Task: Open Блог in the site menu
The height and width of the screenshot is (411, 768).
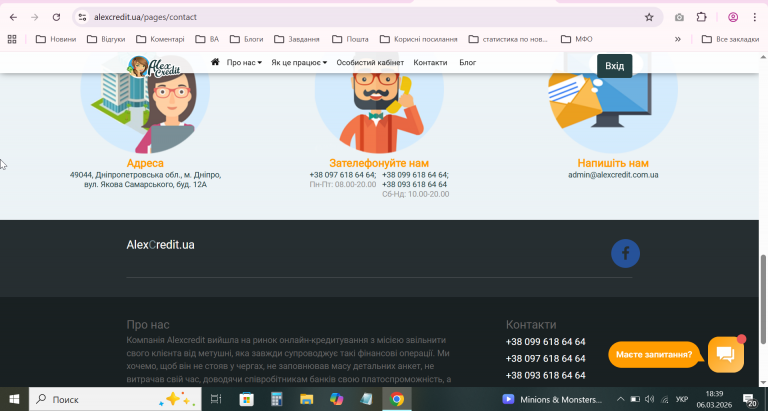Action: (x=467, y=63)
